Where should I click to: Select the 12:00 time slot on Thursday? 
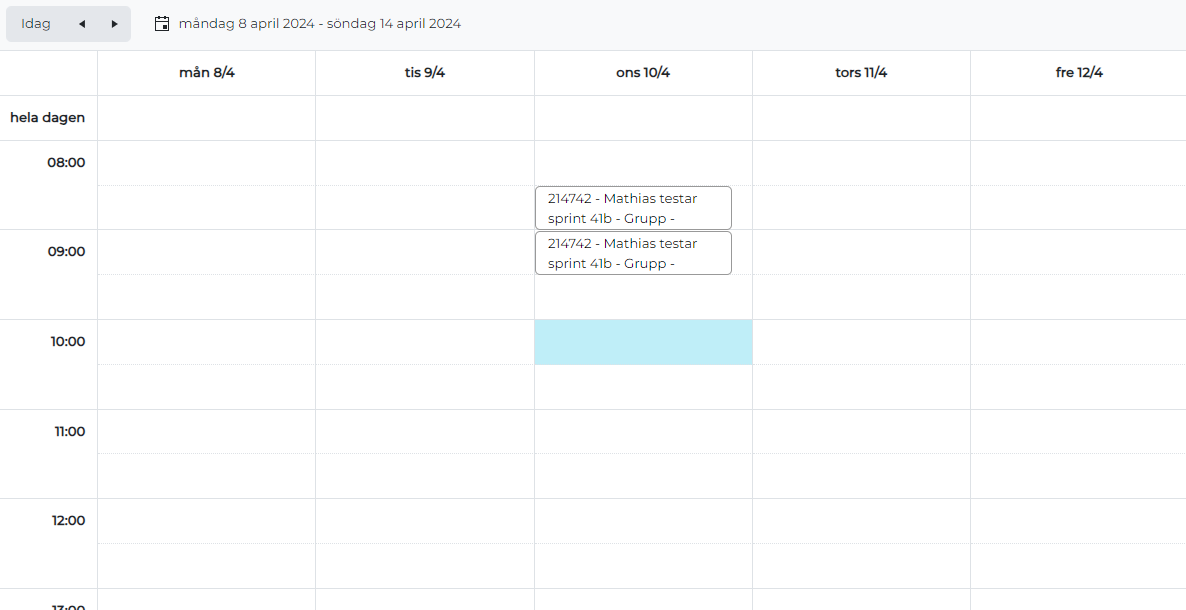point(861,521)
